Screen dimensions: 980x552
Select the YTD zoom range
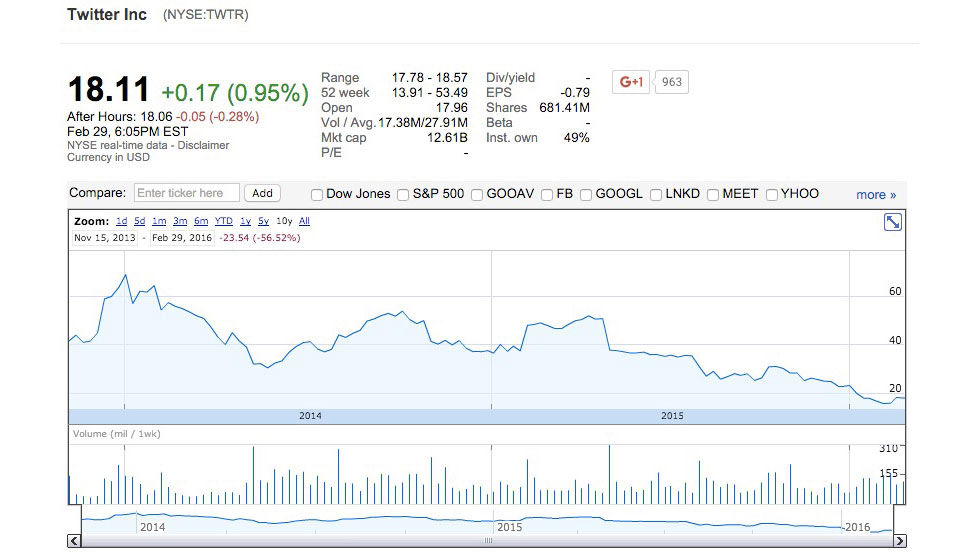click(223, 221)
